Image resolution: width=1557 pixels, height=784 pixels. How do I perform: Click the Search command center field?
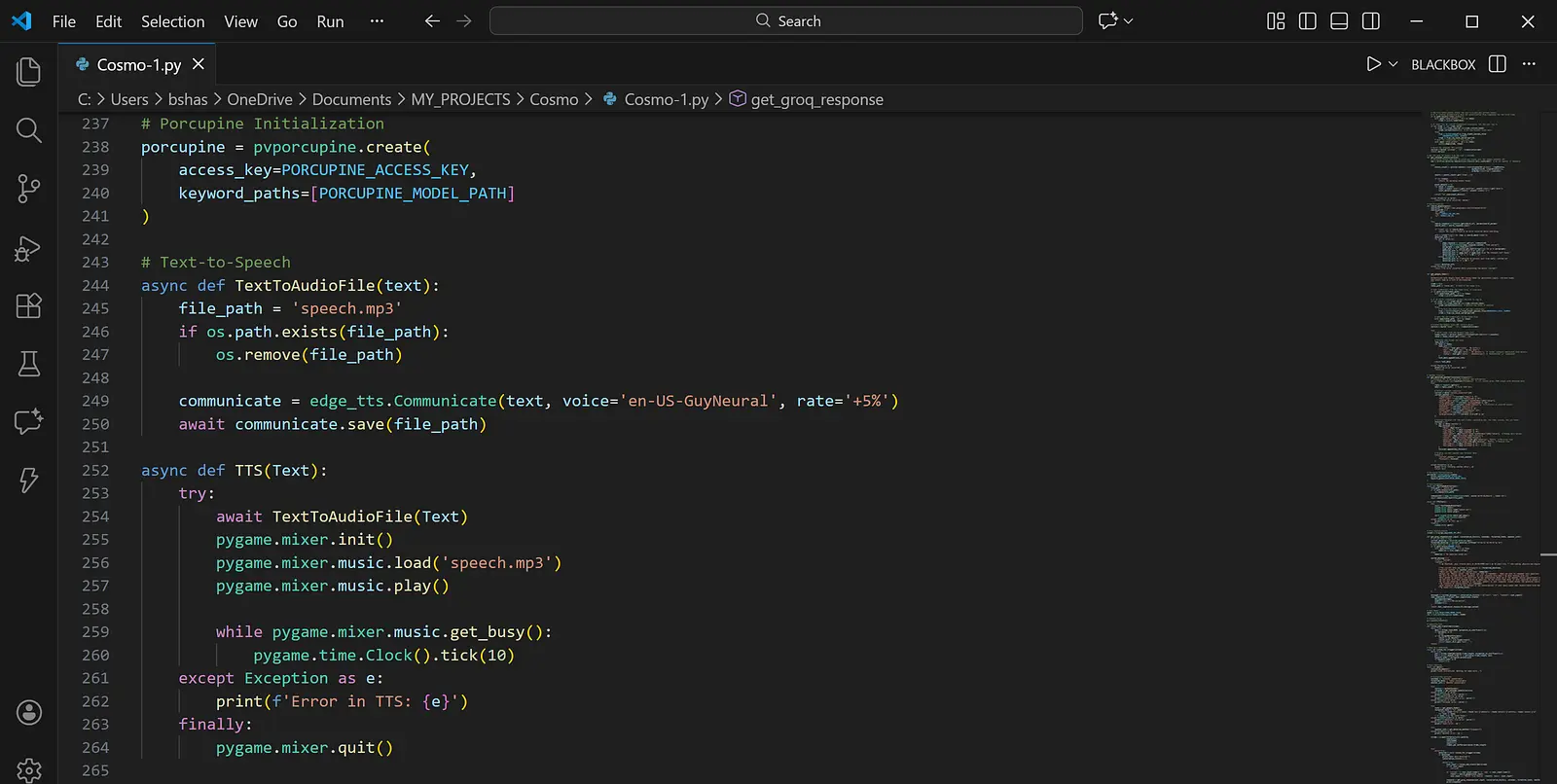point(786,20)
